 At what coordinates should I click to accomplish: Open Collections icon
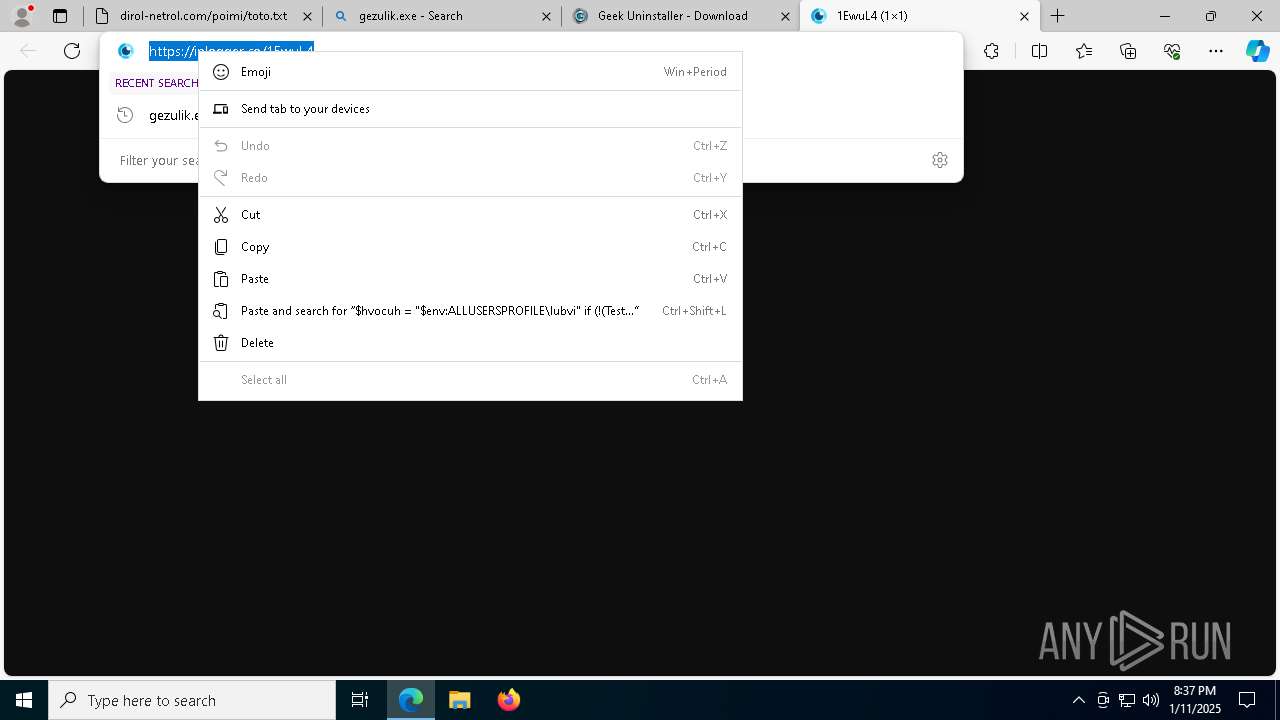[x=1128, y=51]
